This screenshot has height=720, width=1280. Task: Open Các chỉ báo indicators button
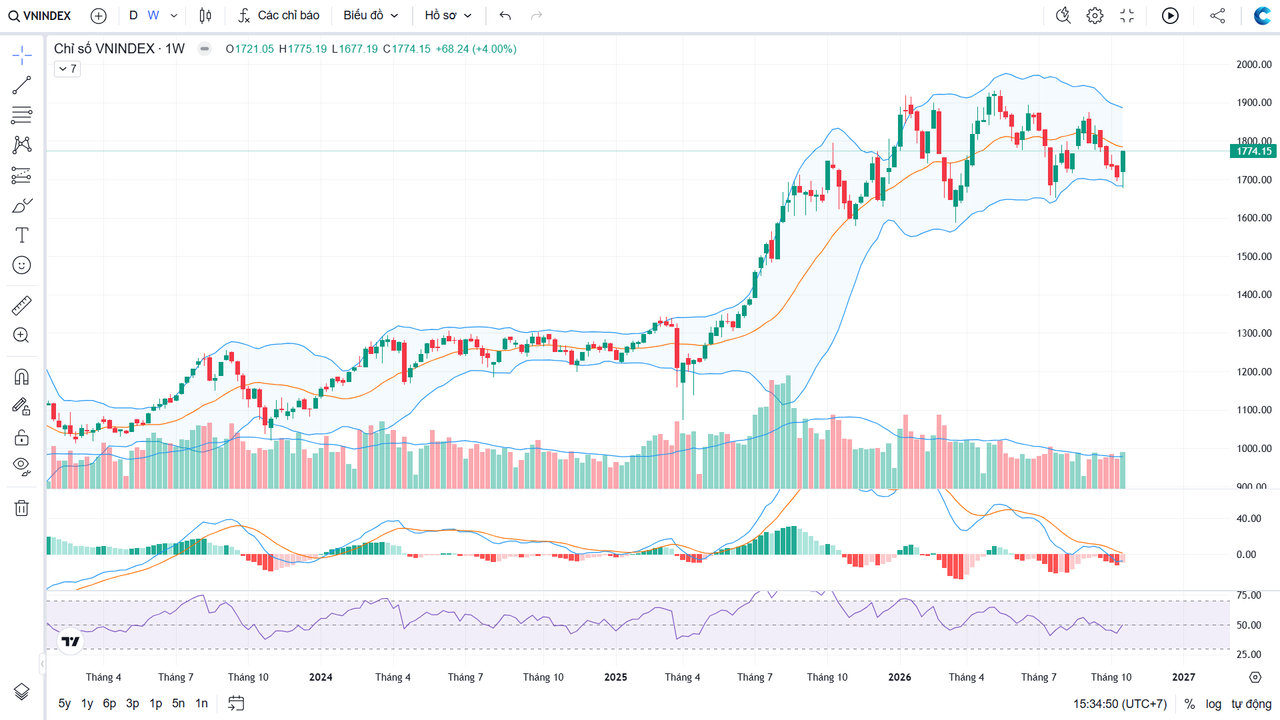tap(279, 16)
